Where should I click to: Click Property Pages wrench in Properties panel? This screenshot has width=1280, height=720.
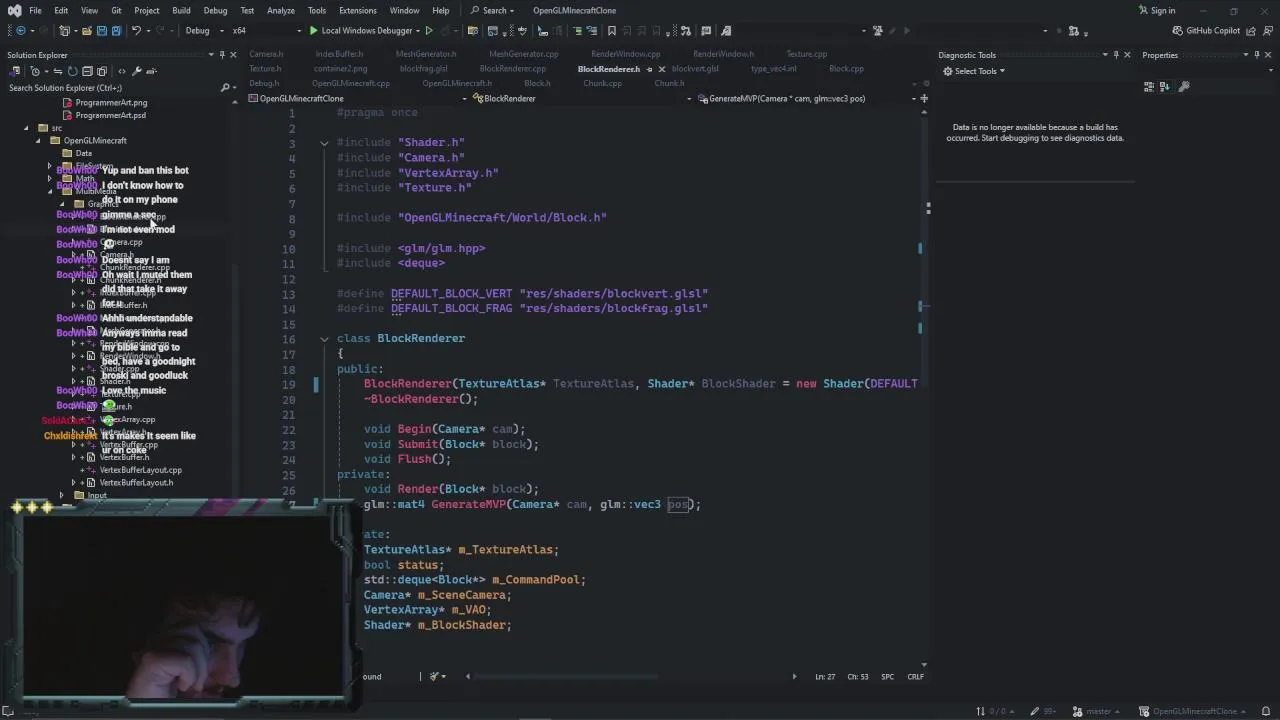(1184, 87)
